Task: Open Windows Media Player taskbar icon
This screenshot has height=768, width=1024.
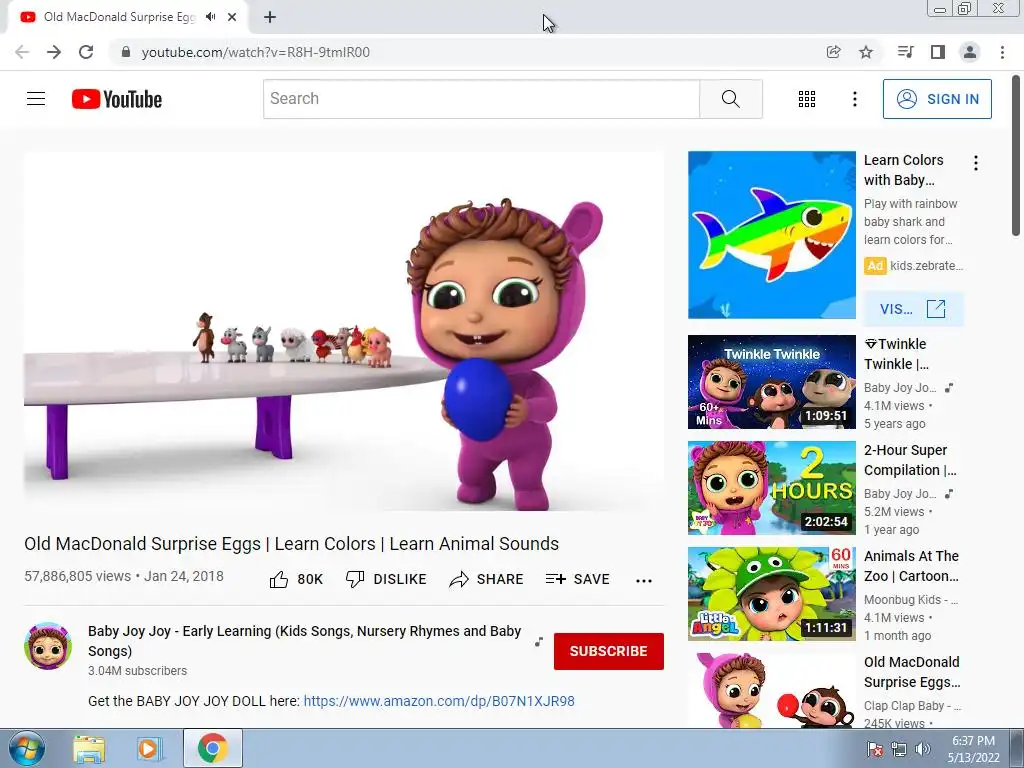Action: coord(149,749)
